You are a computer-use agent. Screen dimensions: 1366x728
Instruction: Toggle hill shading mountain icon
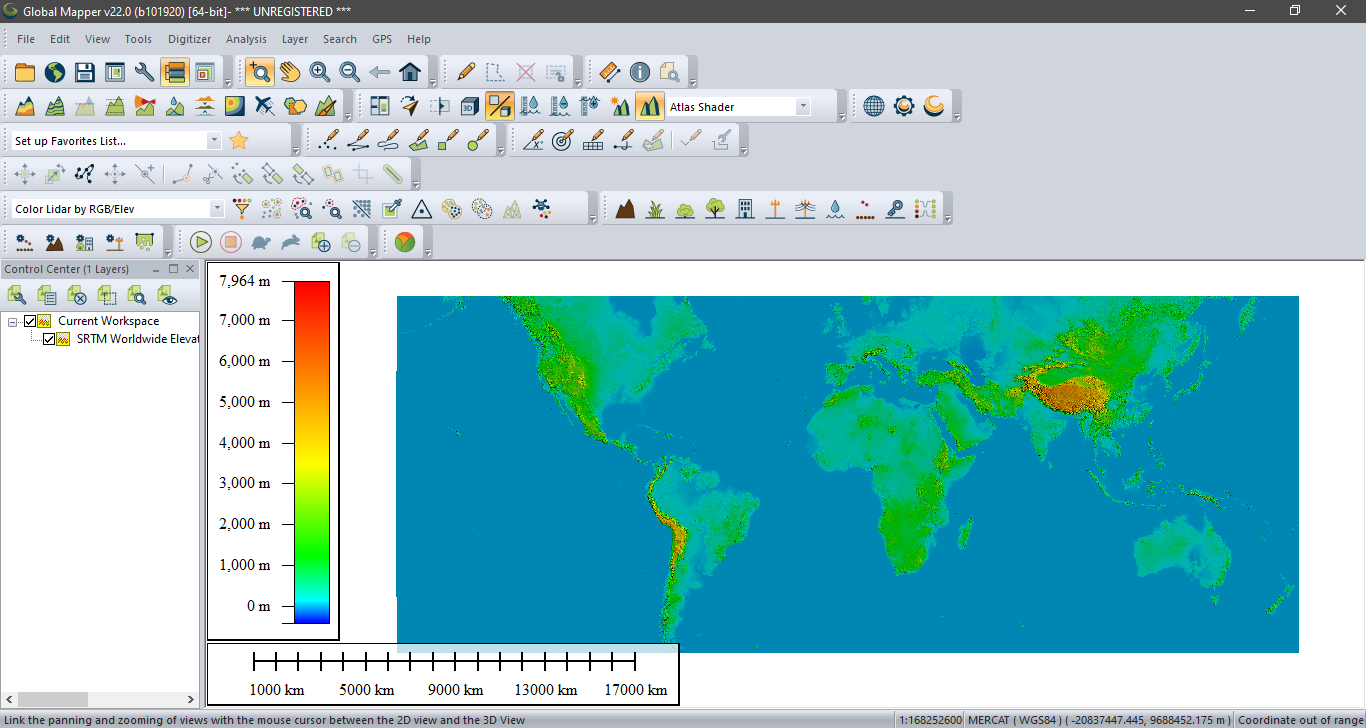click(x=650, y=106)
